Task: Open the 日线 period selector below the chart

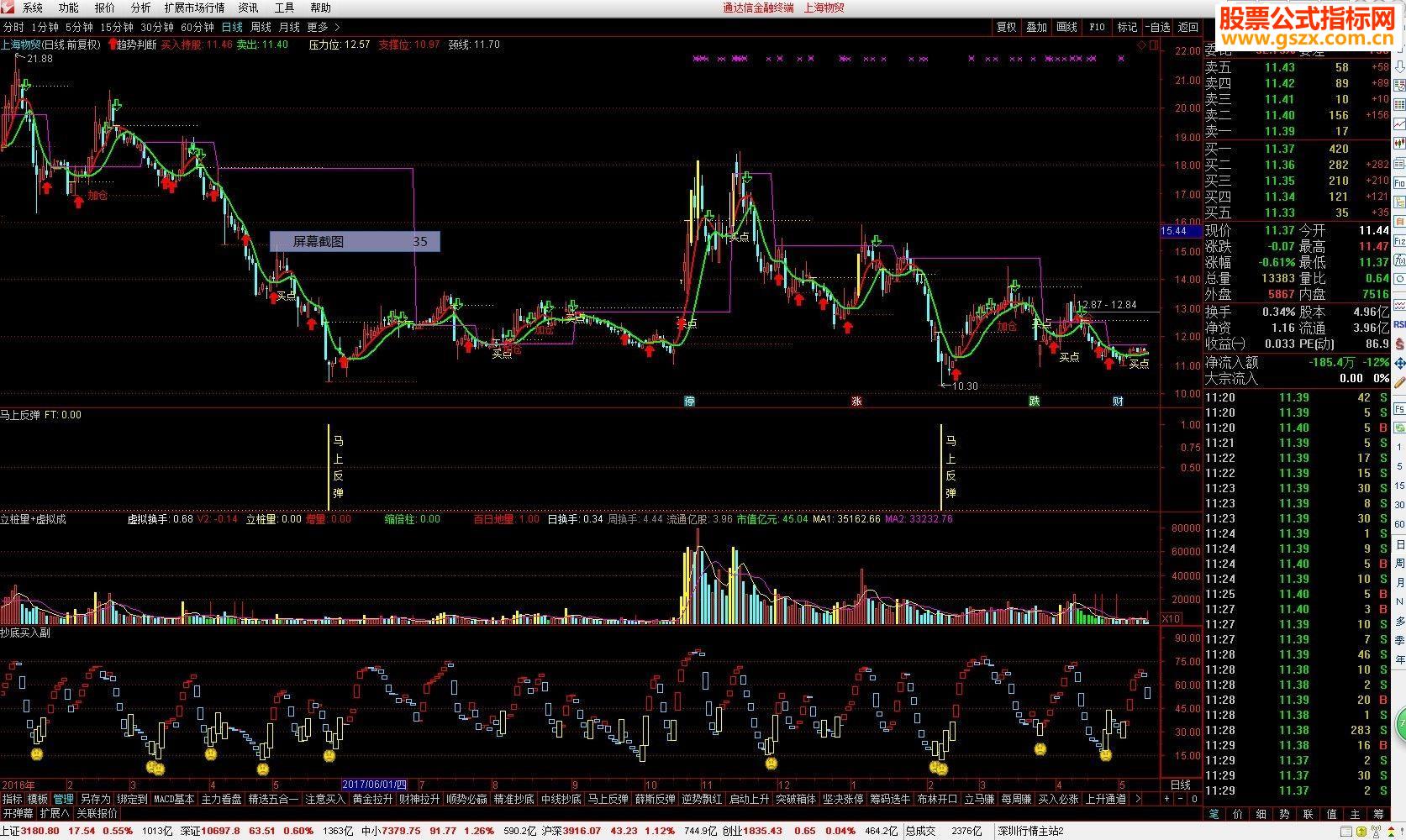Action: coord(1181,785)
